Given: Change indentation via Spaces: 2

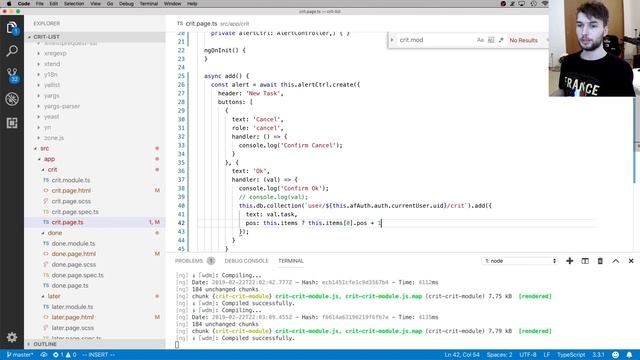Looking at the screenshot, I should click(x=499, y=355).
